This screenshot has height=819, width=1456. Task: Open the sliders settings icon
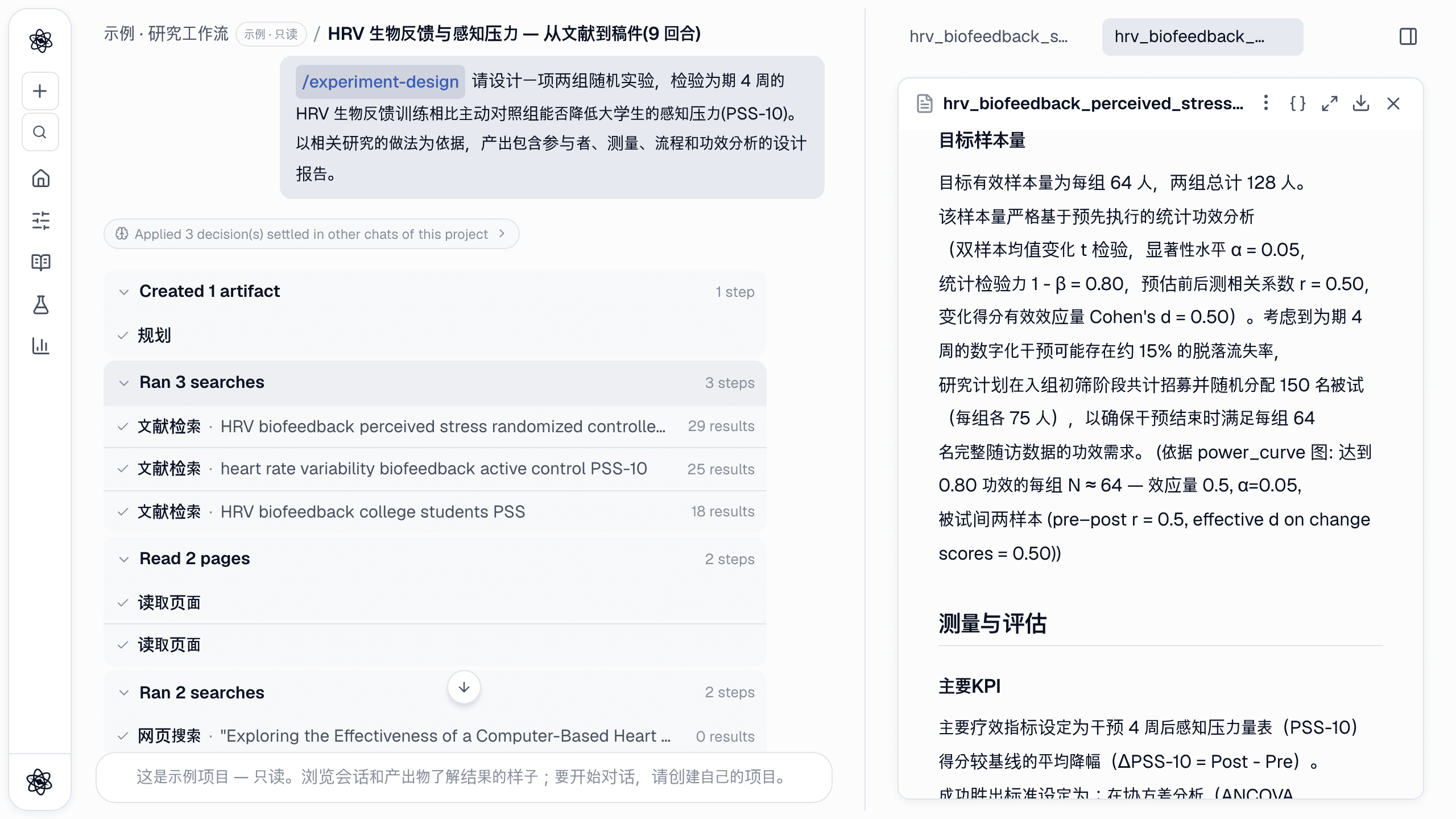click(40, 220)
